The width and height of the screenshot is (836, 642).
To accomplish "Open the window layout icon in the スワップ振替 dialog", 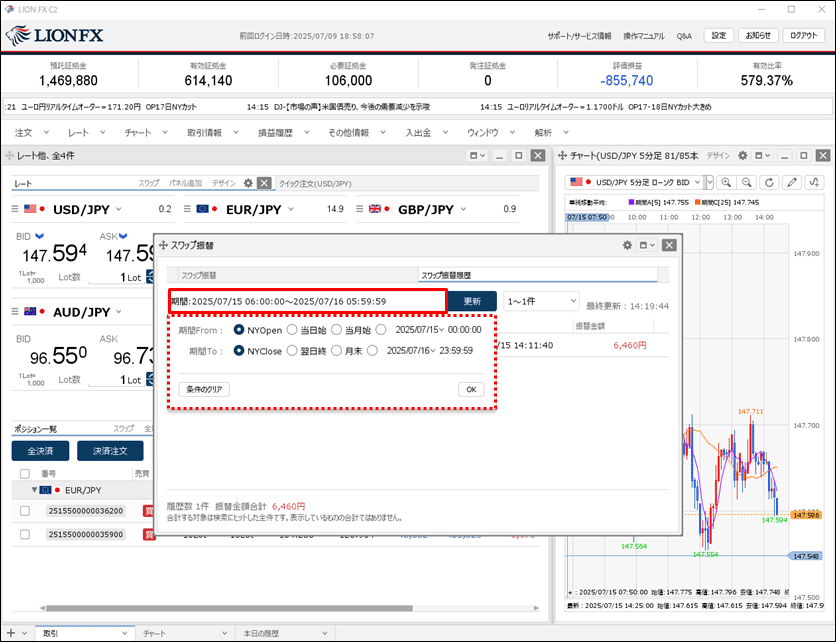I will [x=647, y=245].
